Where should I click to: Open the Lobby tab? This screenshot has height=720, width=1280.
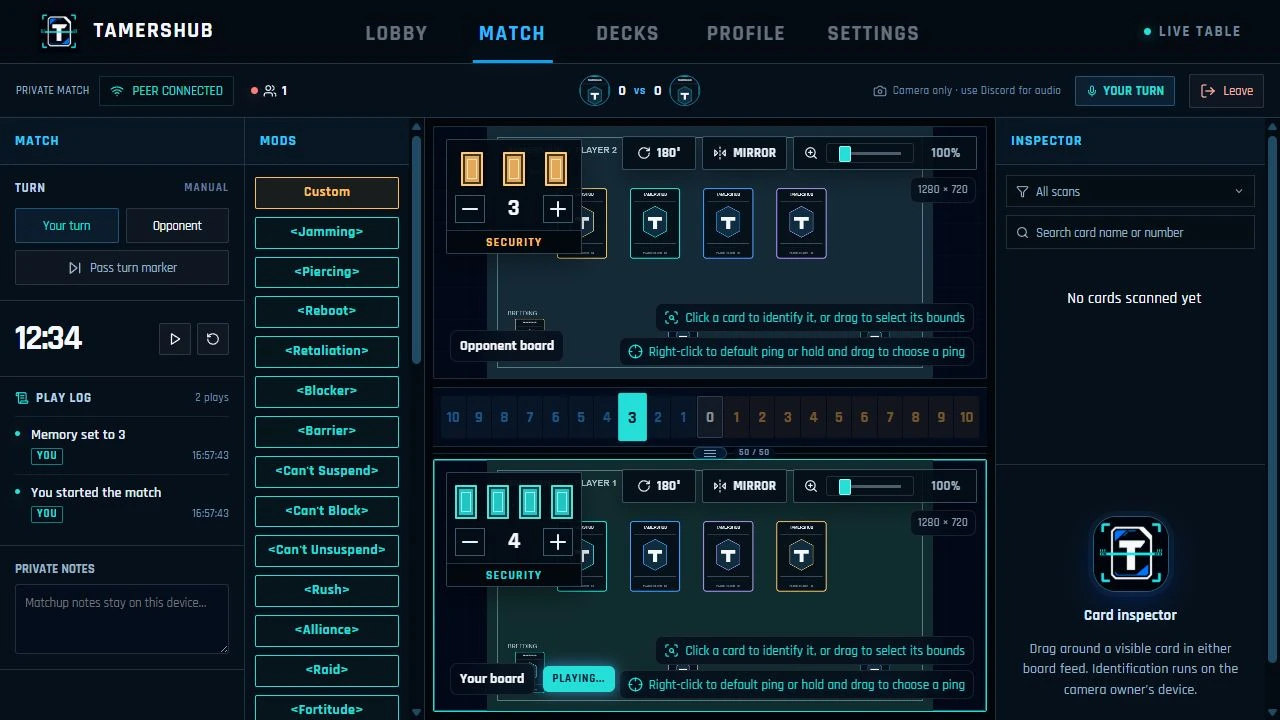click(396, 33)
